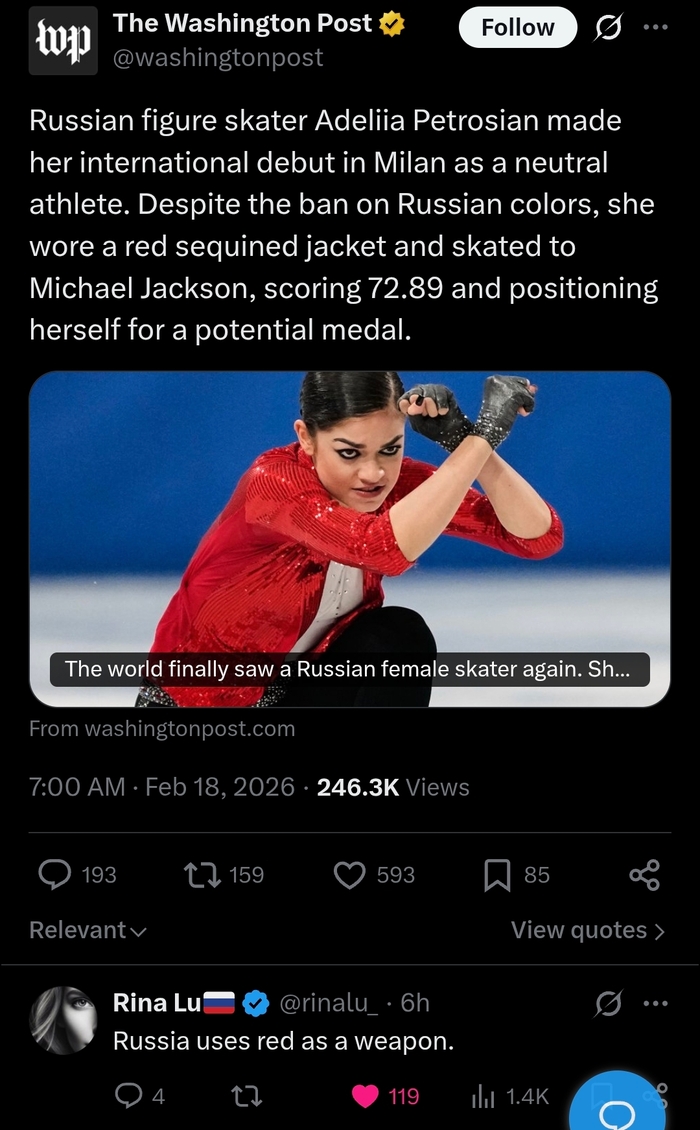The image size is (700, 1130).
Task: Click the Follow button for The Washington Post
Action: click(x=517, y=27)
